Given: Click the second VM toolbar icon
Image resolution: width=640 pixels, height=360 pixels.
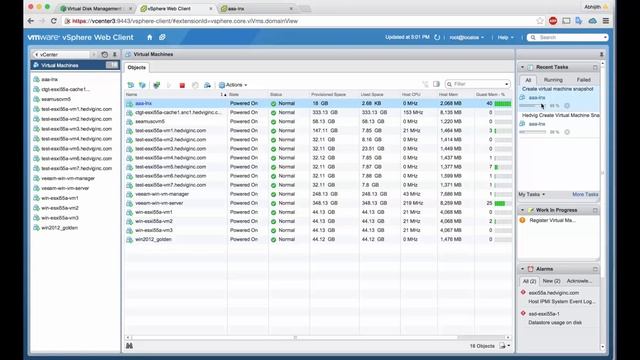Looking at the screenshot, I should pyautogui.click(x=142, y=85).
